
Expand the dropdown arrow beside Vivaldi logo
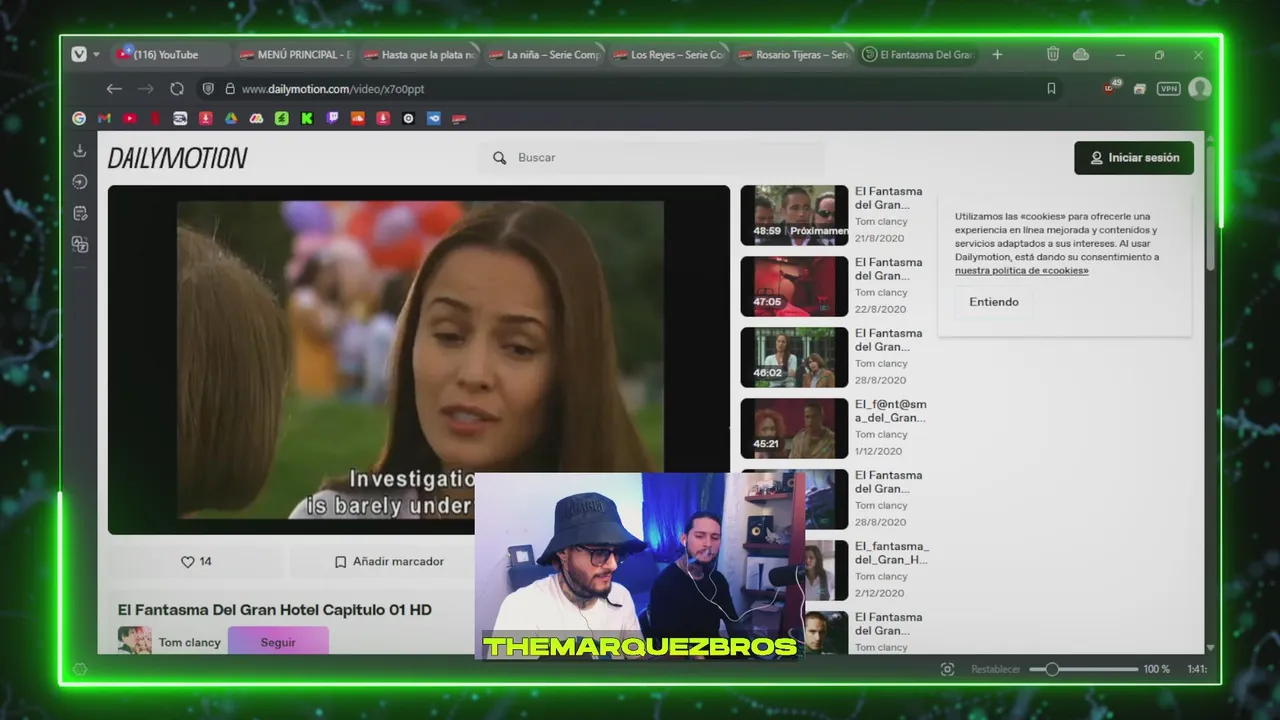(97, 55)
